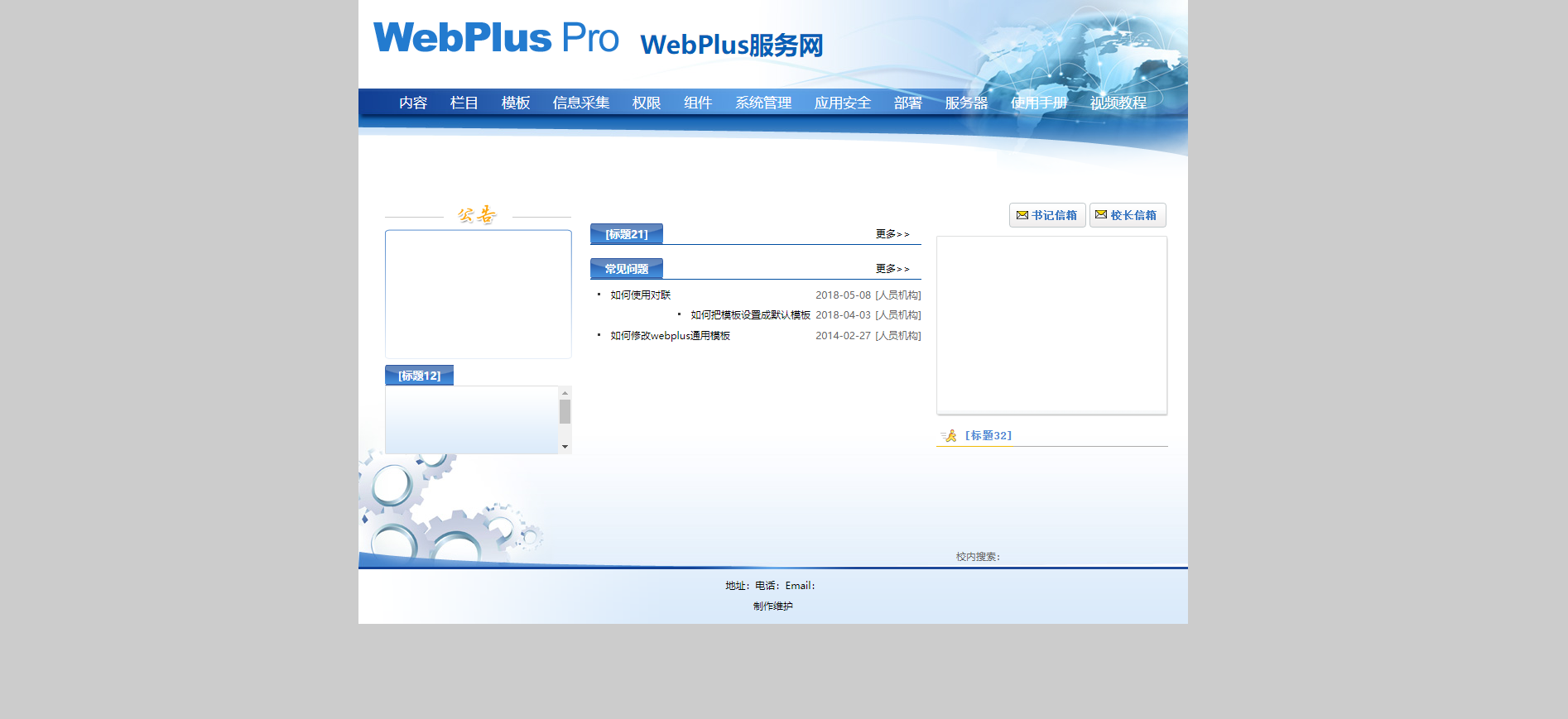The image size is (1568, 719).
Task: Open the article 如何使用对联
Action: click(640, 295)
